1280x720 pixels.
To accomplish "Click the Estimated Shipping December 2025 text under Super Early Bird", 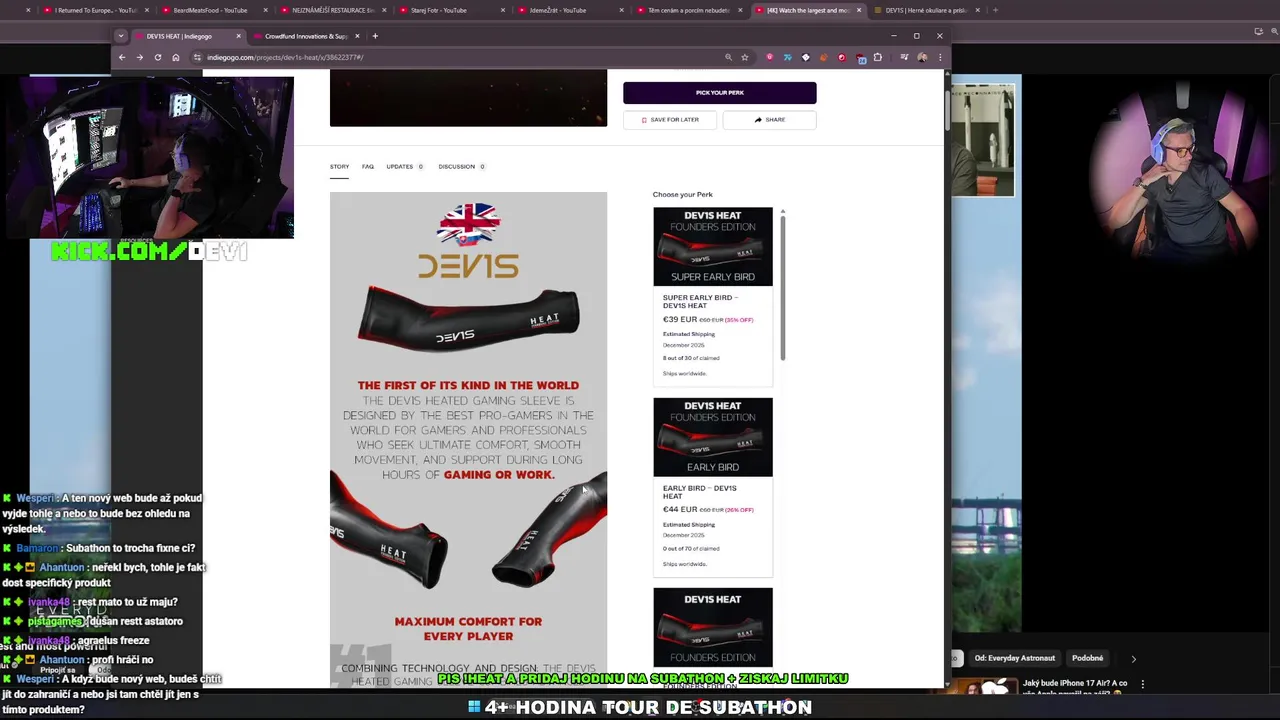I will point(689,339).
